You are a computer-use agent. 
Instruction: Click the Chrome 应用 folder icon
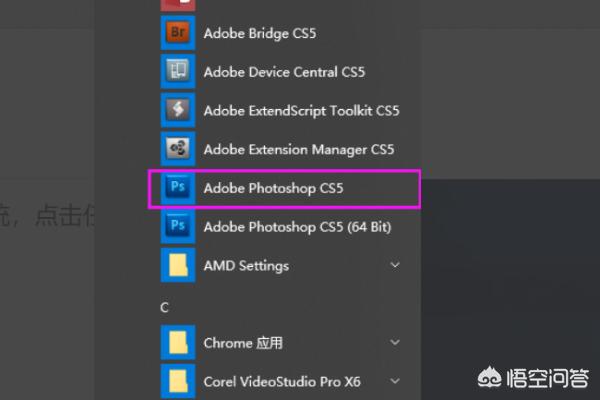pyautogui.click(x=178, y=342)
